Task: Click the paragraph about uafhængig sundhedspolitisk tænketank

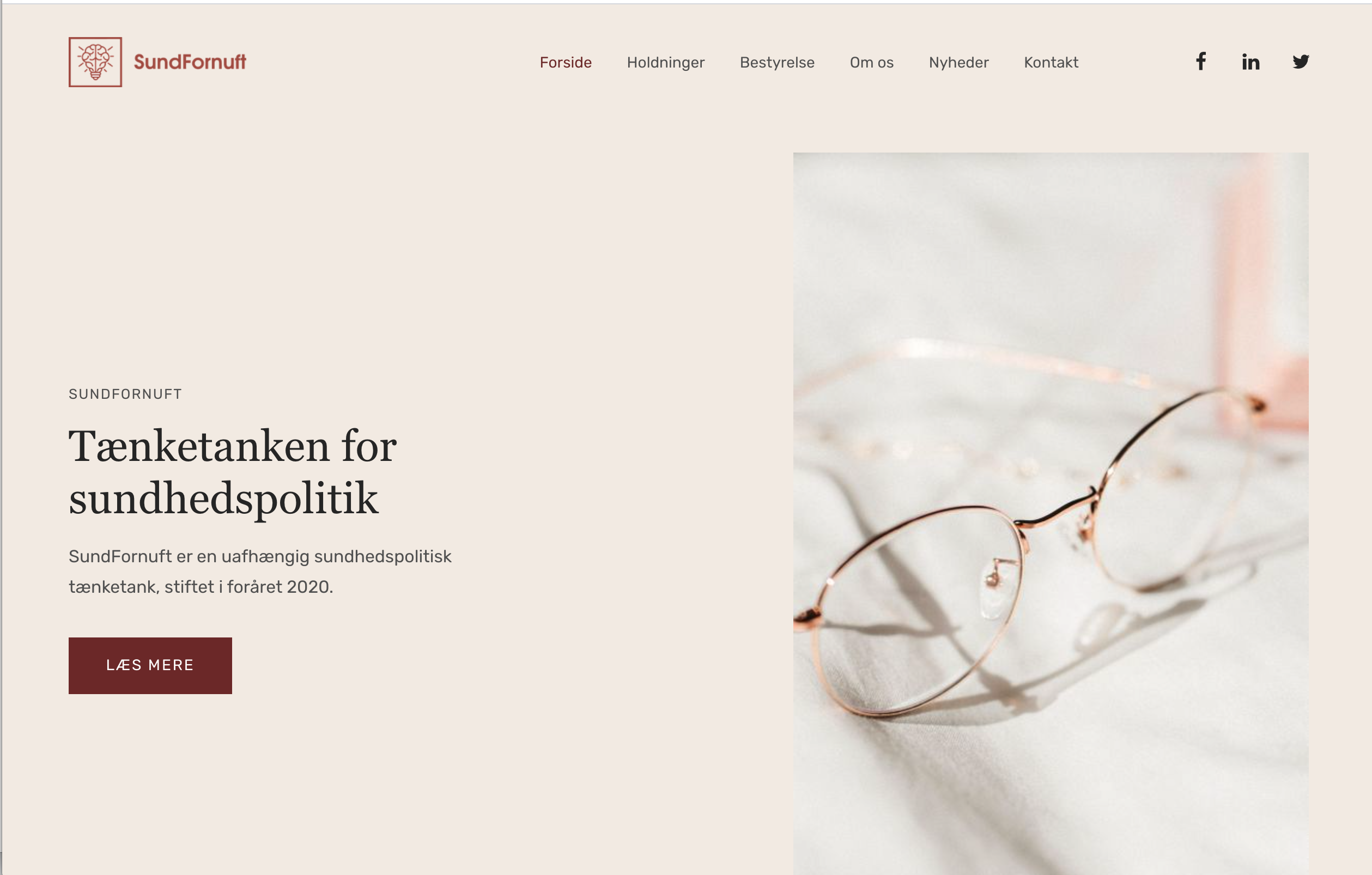Action: tap(260, 572)
